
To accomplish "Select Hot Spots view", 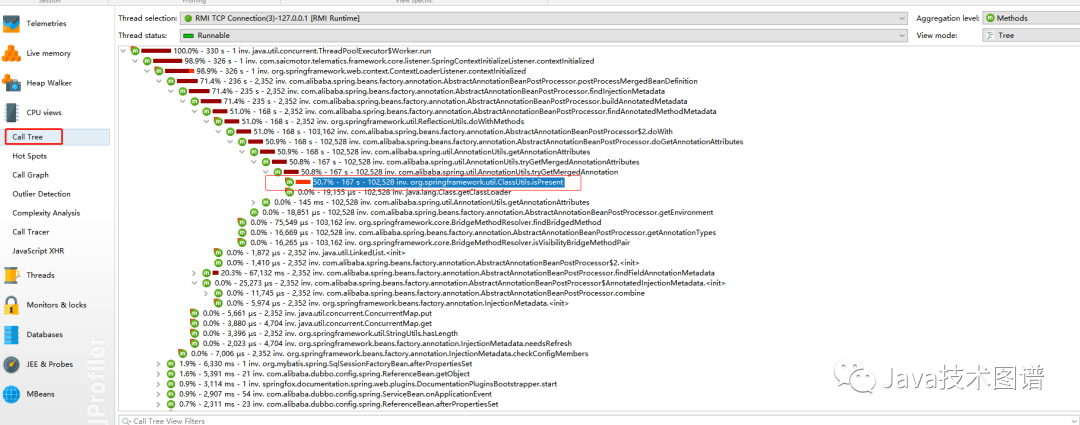I will [x=30, y=156].
